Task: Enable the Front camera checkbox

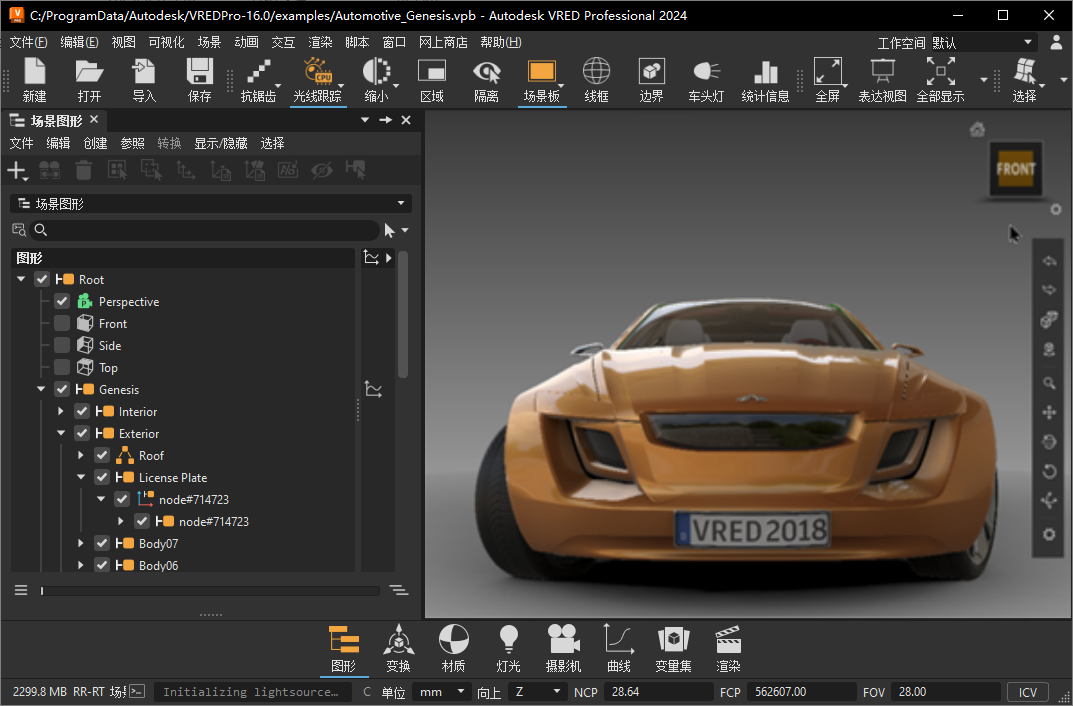Action: pos(62,324)
